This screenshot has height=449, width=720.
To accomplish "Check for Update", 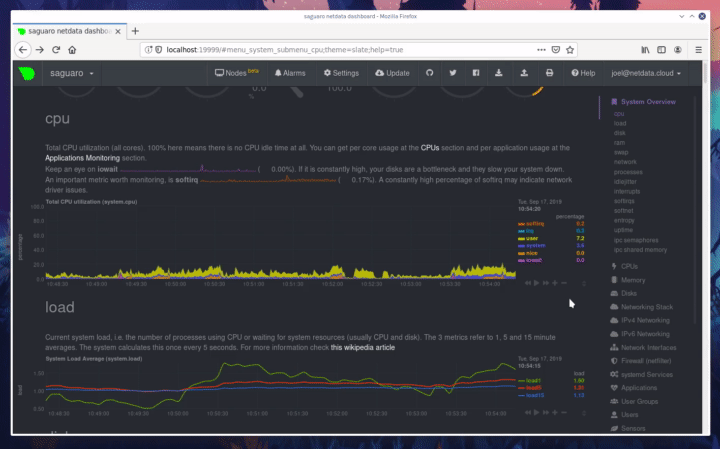I will tap(392, 73).
